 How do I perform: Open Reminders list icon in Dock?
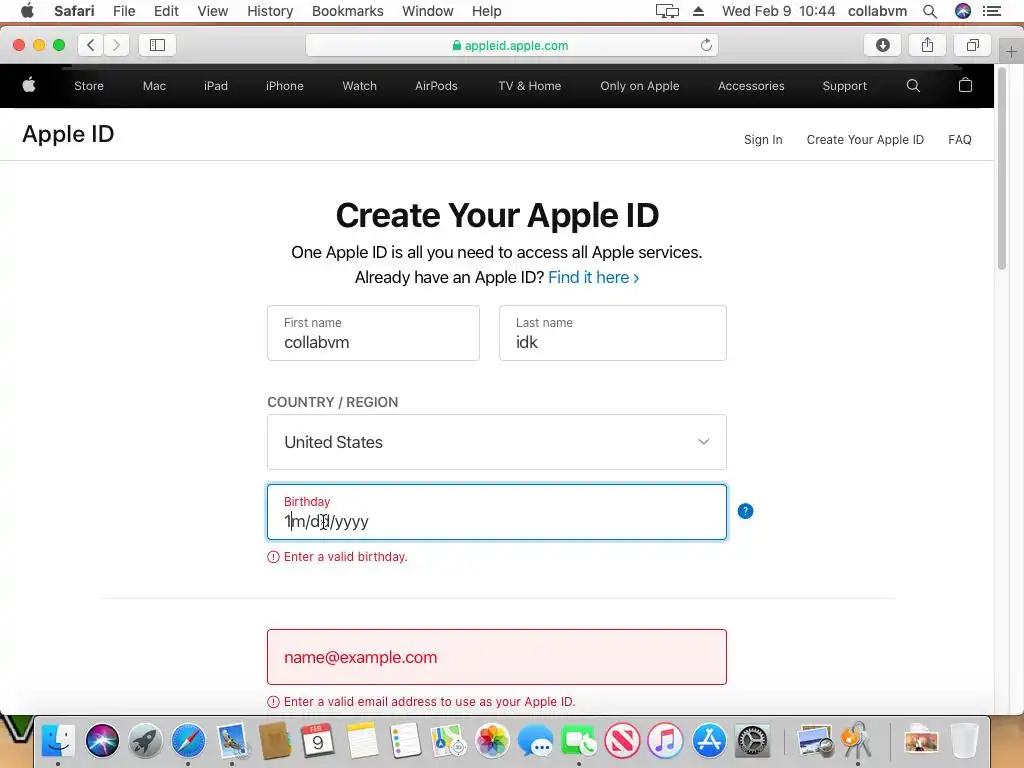(x=405, y=741)
